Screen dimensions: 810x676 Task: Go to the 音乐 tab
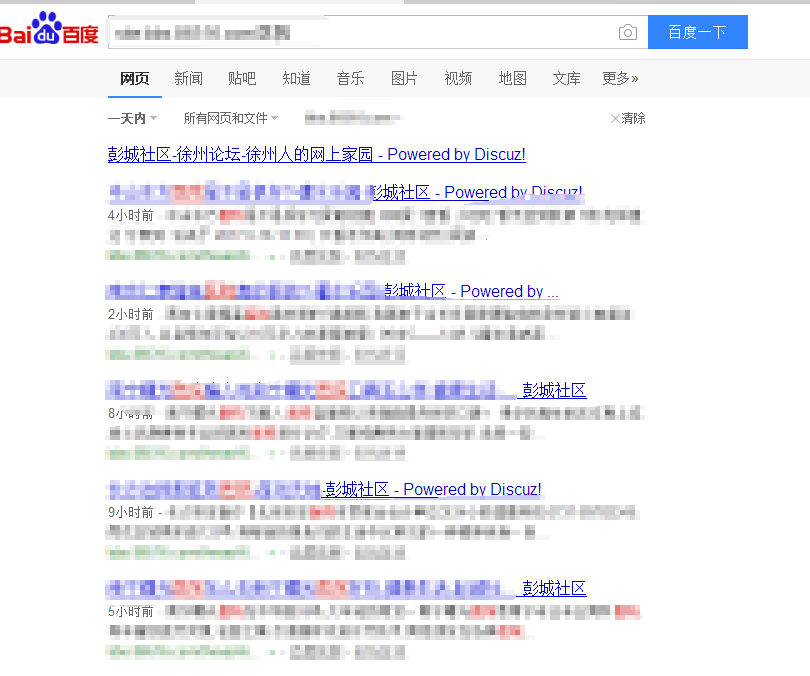(x=350, y=78)
